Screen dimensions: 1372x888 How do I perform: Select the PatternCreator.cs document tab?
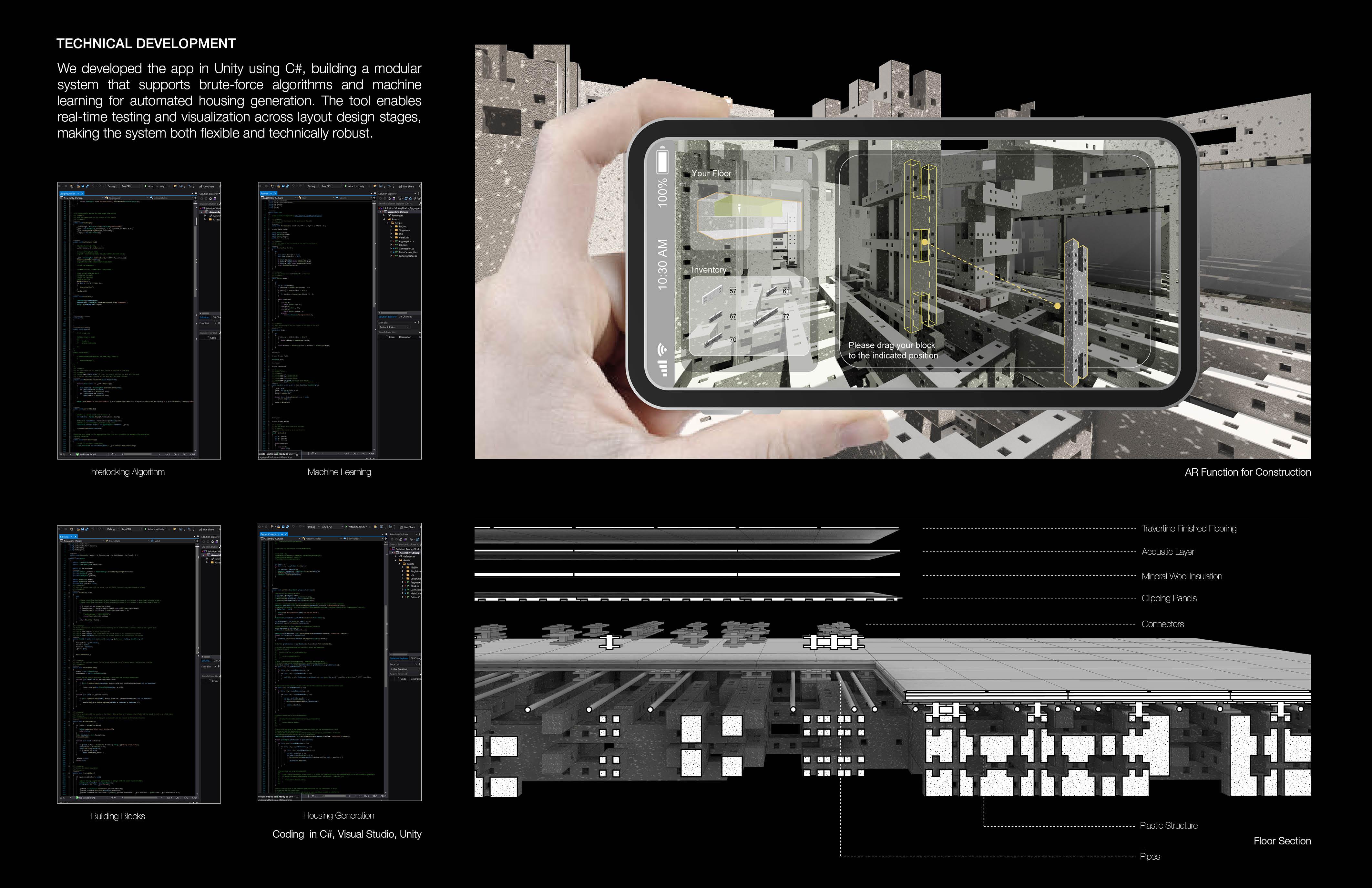click(x=270, y=534)
